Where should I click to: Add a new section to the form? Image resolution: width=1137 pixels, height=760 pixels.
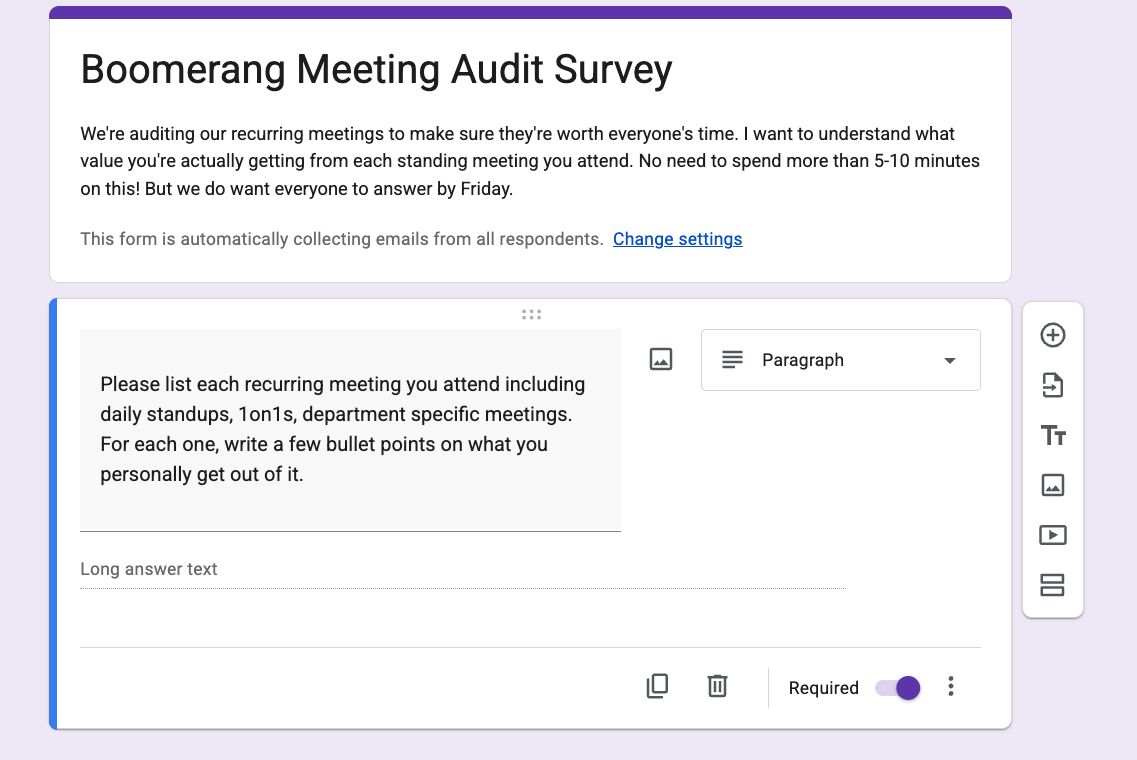(1052, 585)
